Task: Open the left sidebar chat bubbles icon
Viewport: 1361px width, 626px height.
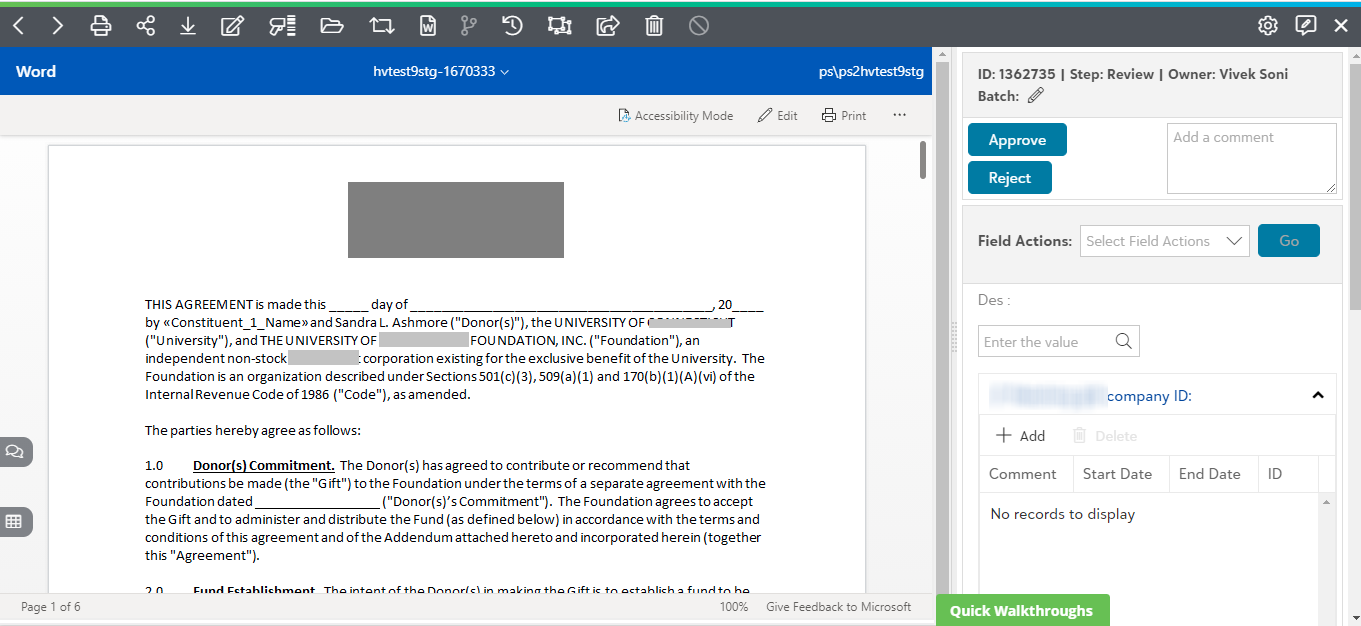Action: (x=14, y=451)
